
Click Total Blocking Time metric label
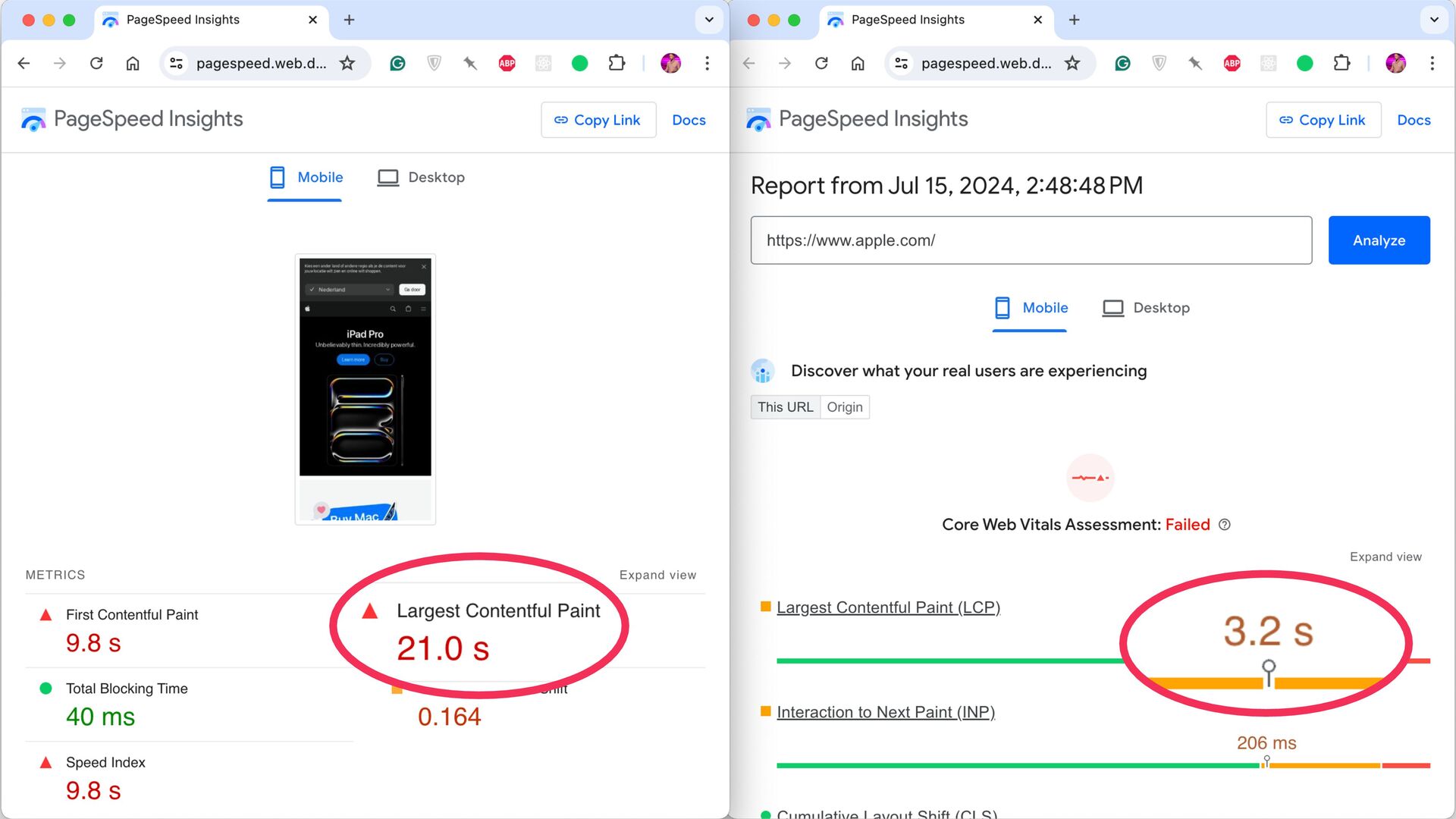click(x=127, y=689)
